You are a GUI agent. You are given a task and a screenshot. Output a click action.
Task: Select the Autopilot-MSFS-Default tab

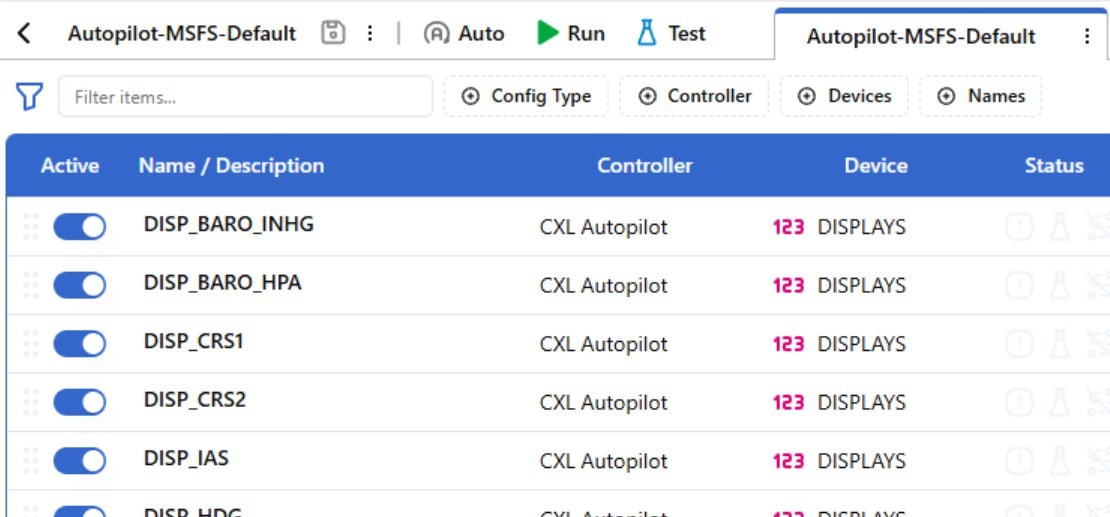tap(920, 36)
